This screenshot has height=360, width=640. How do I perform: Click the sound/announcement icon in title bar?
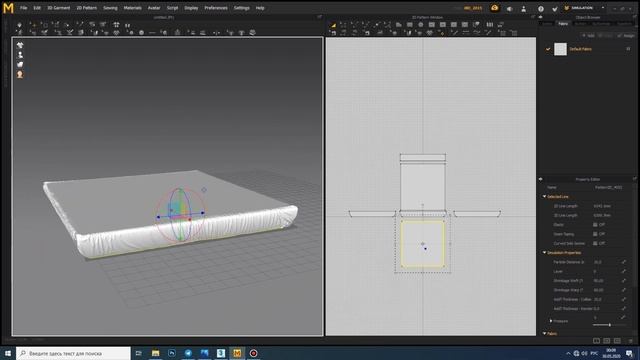tap(509, 8)
